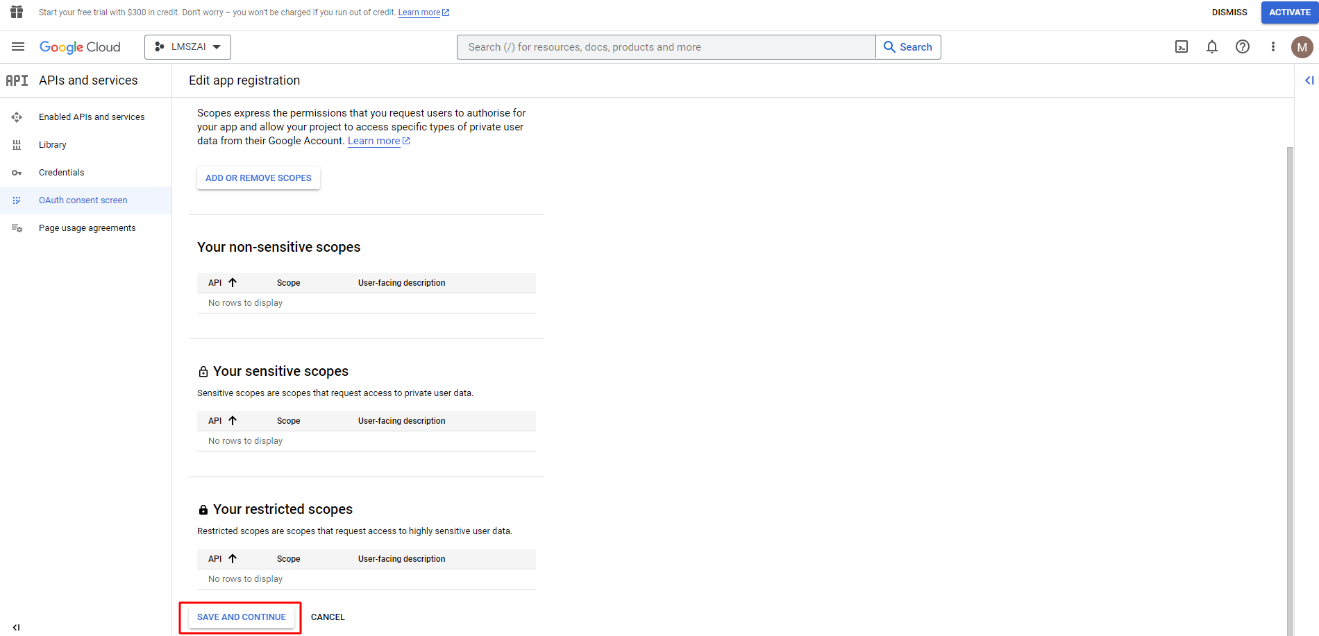Image resolution: width=1319 pixels, height=636 pixels.
Task: Click the page vertical scrollbar
Action: click(x=1289, y=390)
